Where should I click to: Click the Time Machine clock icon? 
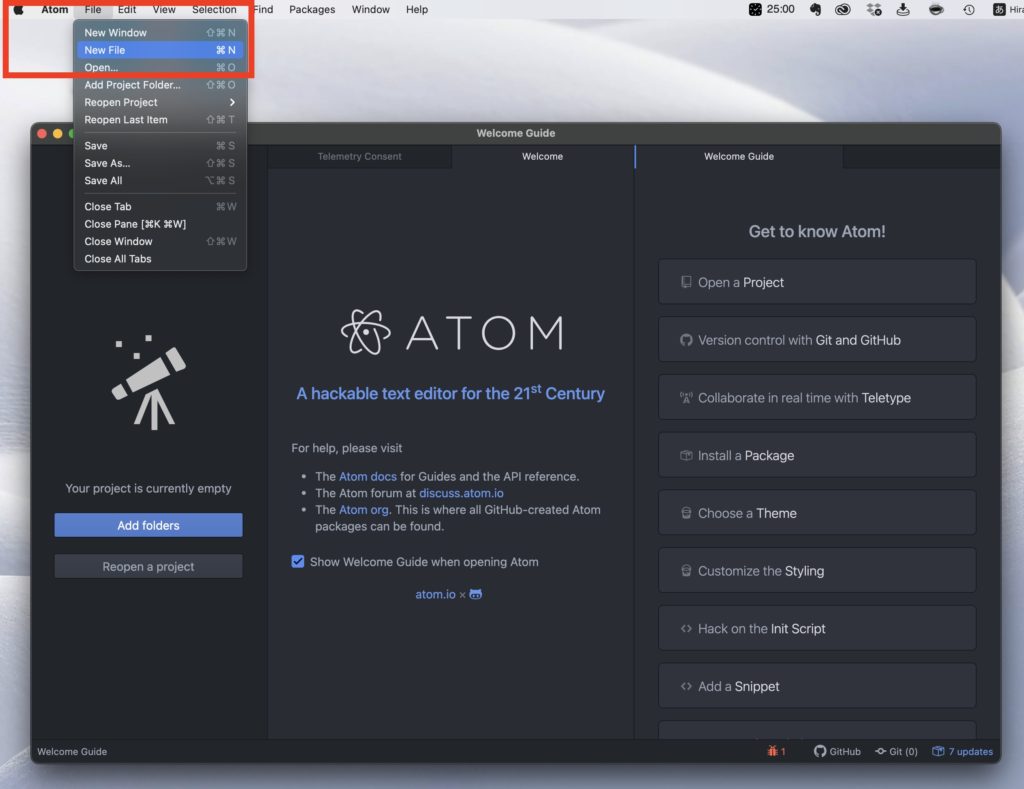tap(968, 9)
